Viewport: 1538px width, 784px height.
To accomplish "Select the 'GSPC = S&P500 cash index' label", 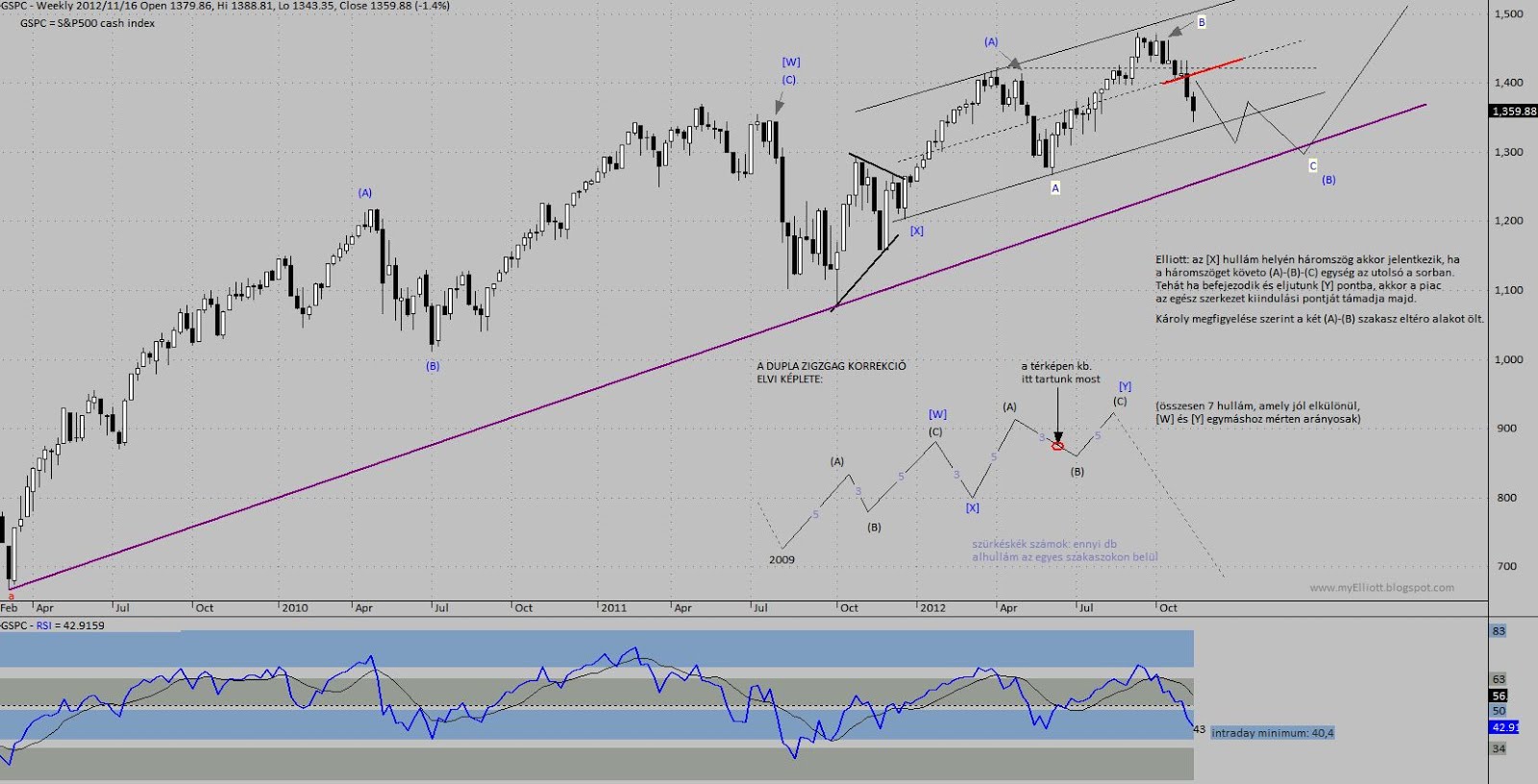I will click(x=87, y=23).
